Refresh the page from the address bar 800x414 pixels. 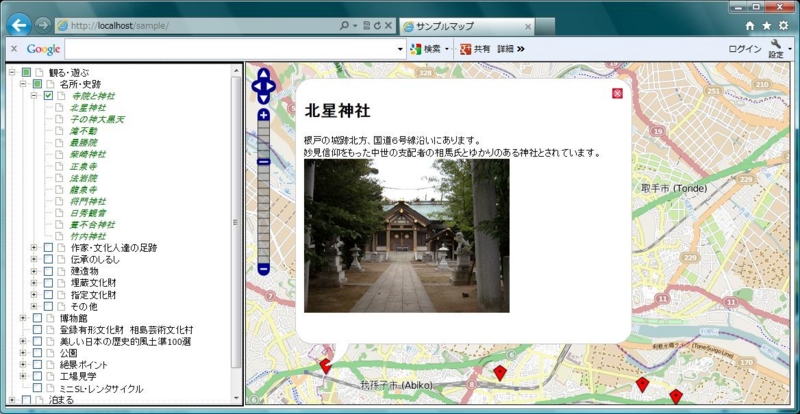(x=378, y=26)
